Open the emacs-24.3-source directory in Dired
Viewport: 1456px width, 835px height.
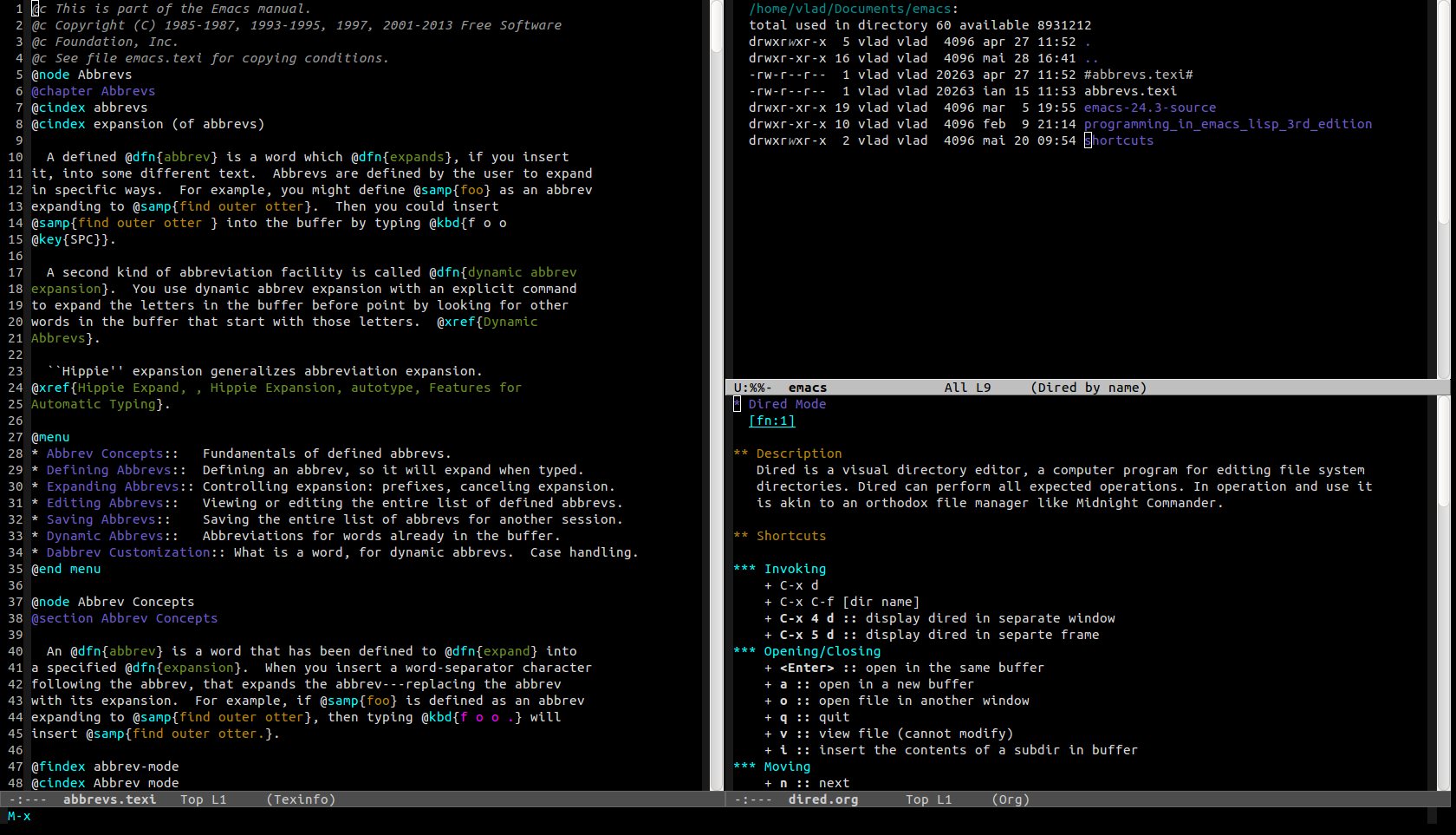click(x=1149, y=108)
